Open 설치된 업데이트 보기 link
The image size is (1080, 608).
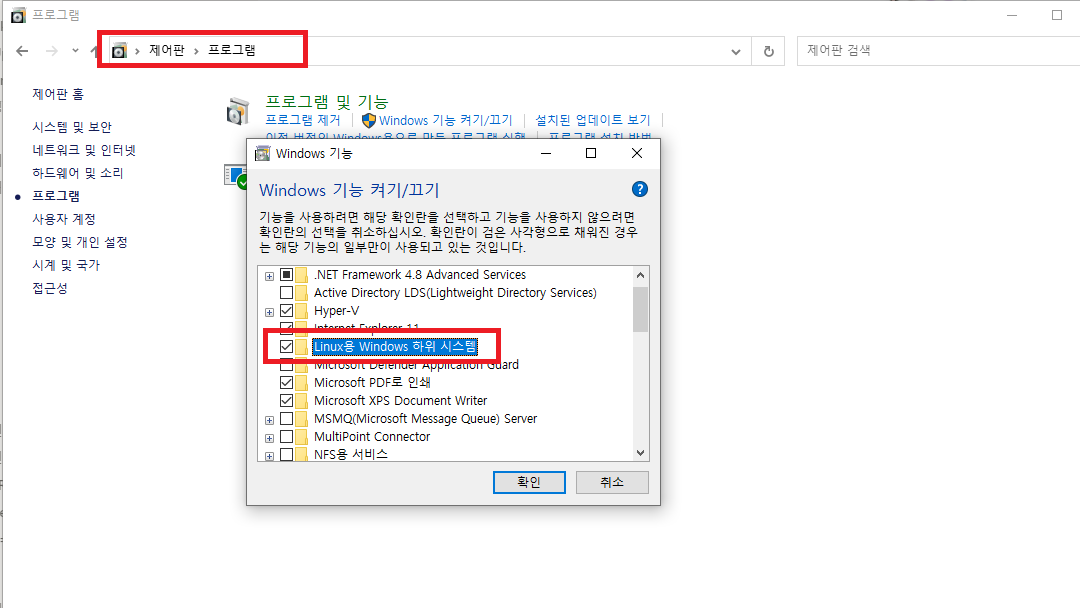592,120
